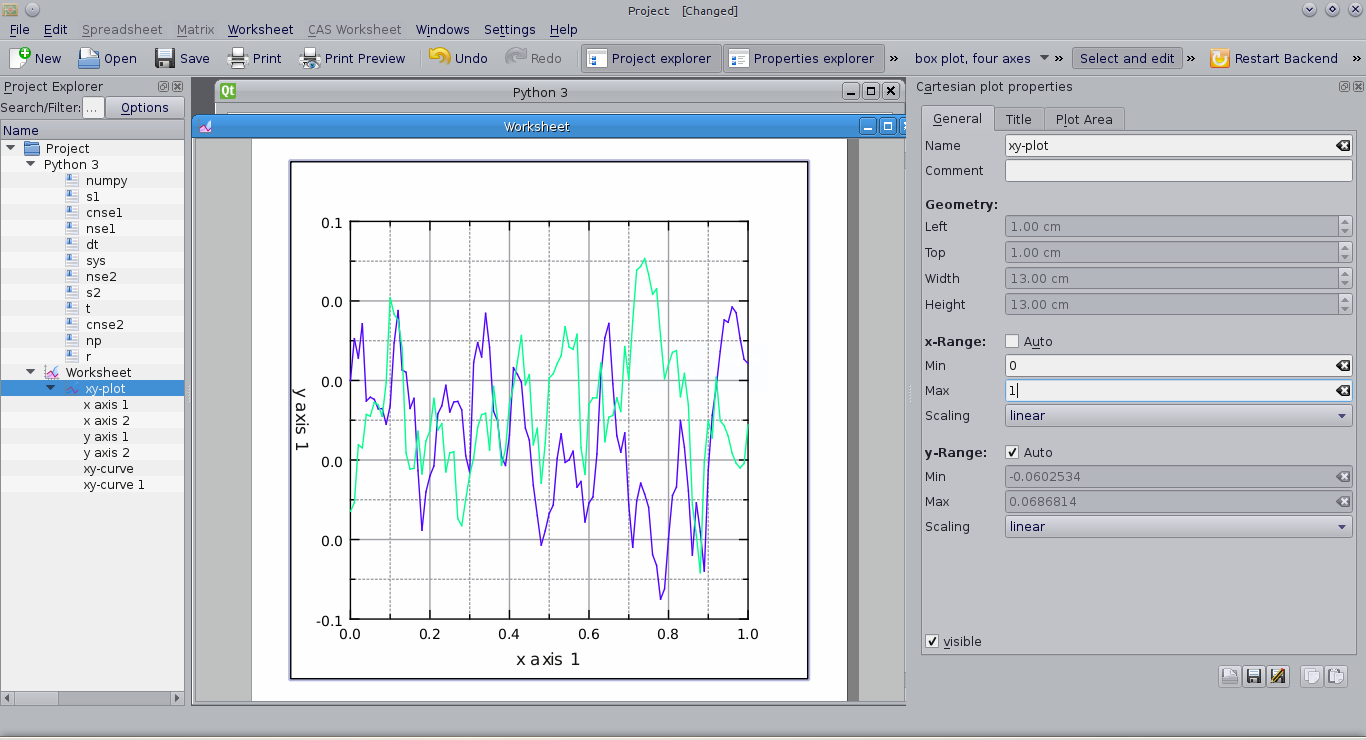The width and height of the screenshot is (1366, 740).
Task: Click the Select and edit button
Action: tap(1127, 58)
